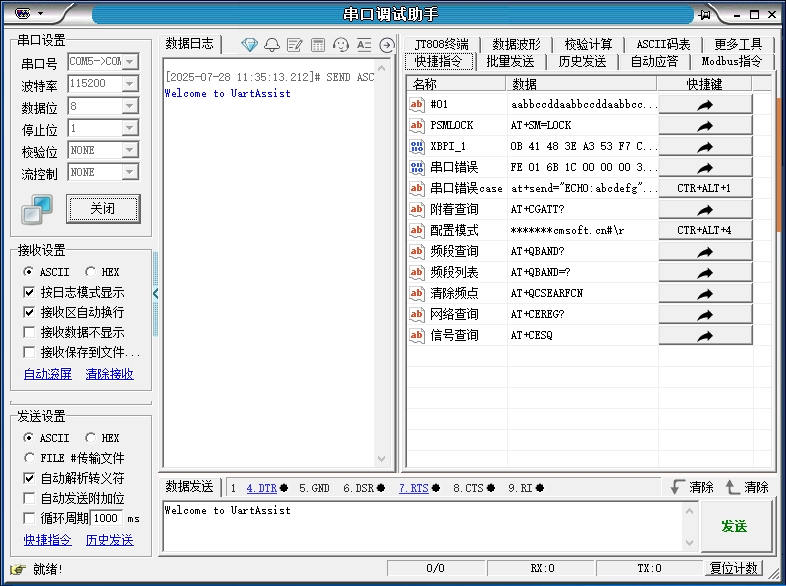Click the status bar hand icon
Viewport: 786px width, 586px height.
18,569
